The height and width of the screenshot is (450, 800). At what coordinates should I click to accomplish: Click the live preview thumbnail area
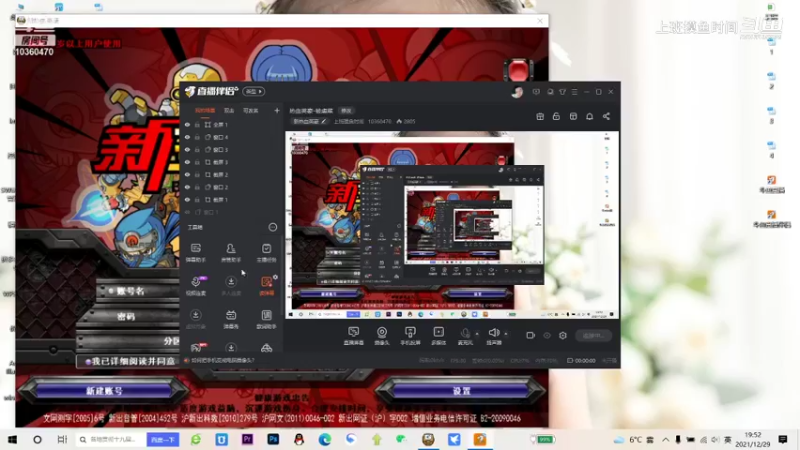452,225
